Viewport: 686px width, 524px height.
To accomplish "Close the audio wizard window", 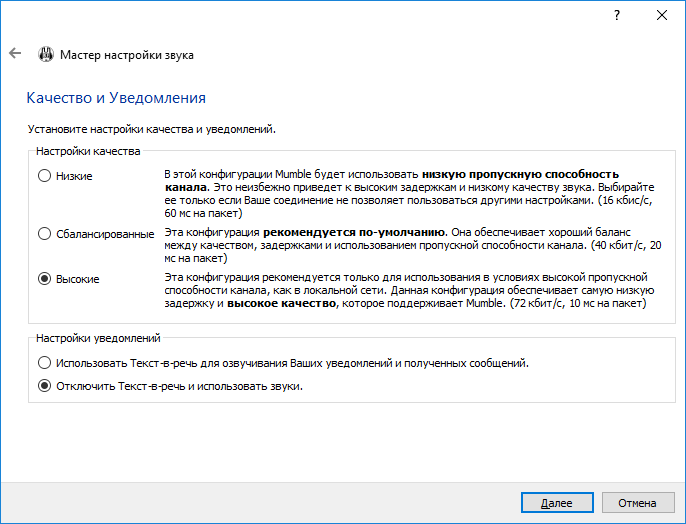I will [662, 15].
